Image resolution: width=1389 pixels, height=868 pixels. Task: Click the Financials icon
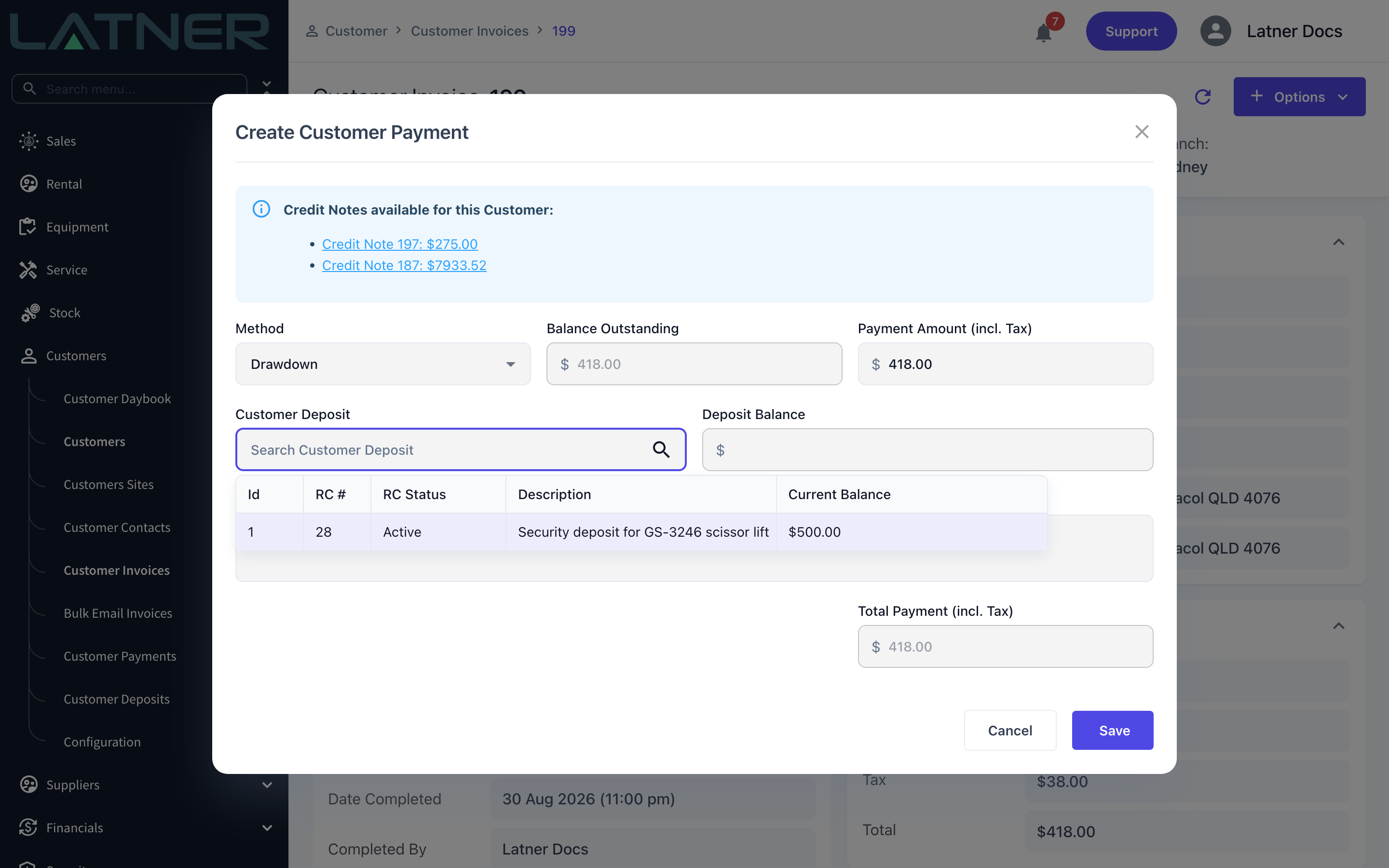pyautogui.click(x=28, y=827)
